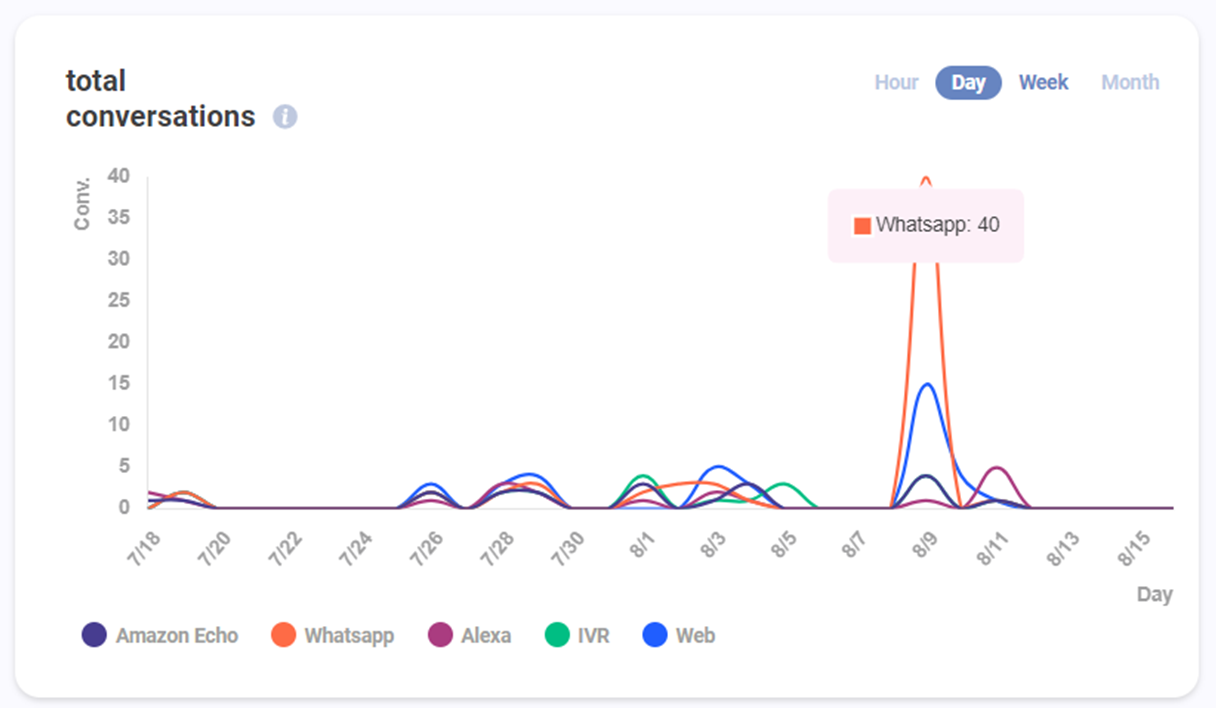Click the orange Whatsapp legend dot
This screenshot has height=708, width=1216.
coord(284,635)
